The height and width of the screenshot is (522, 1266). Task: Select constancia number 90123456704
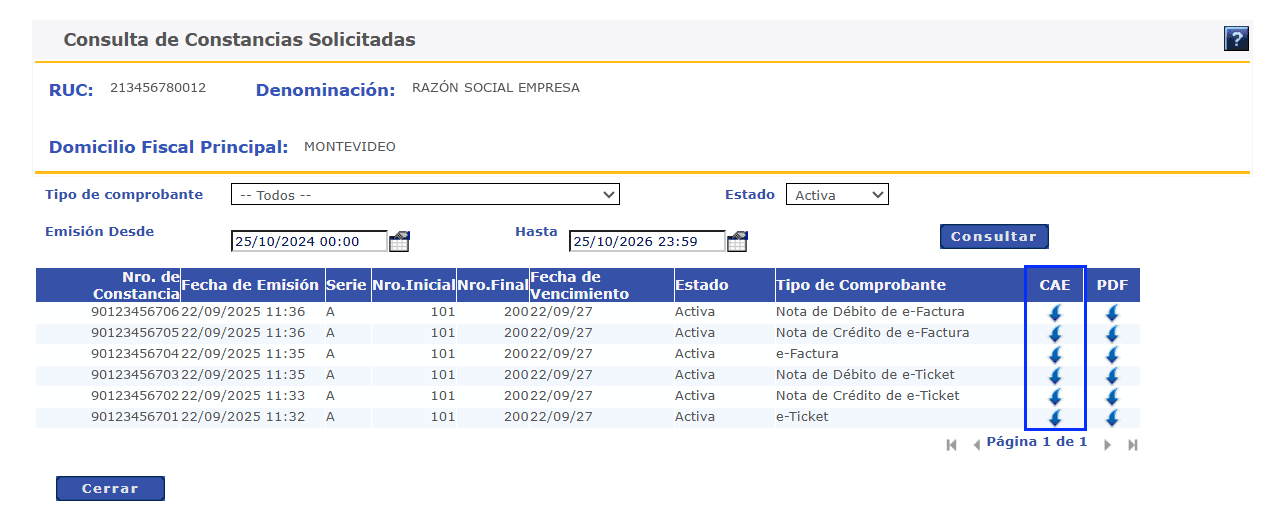point(135,354)
